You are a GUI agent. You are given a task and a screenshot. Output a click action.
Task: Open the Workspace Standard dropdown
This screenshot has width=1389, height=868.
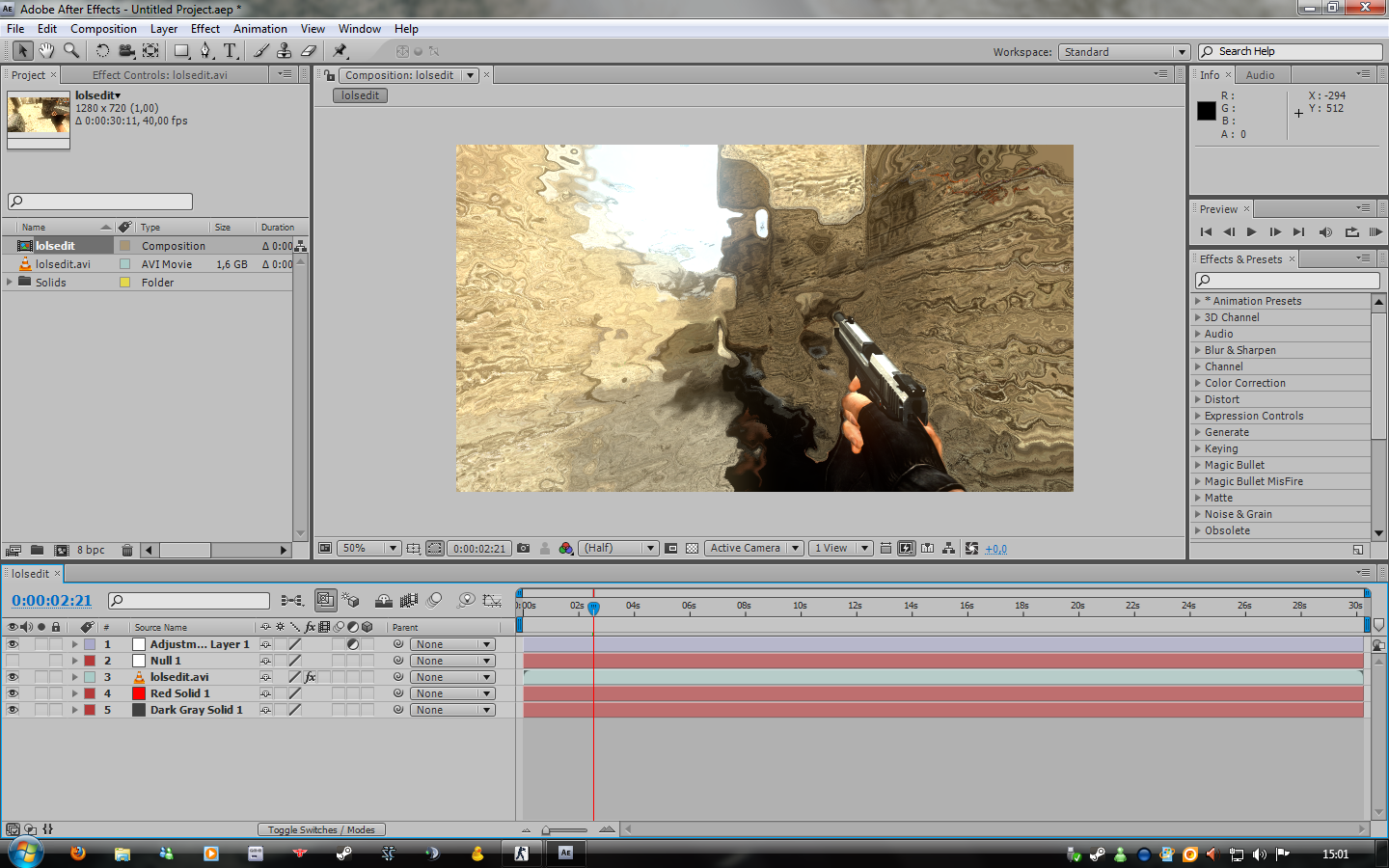coord(1124,52)
